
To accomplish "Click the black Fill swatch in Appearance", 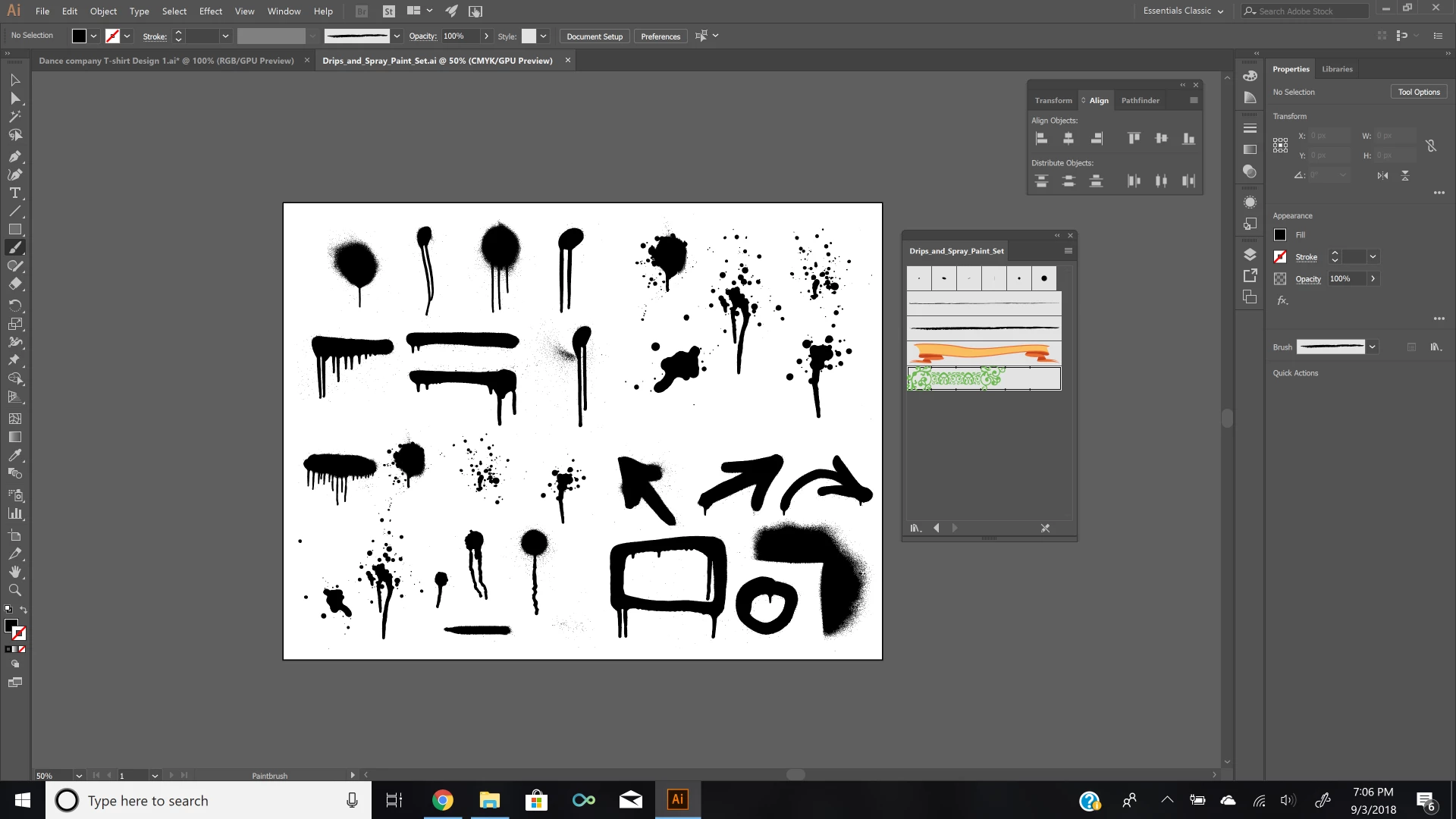I will [x=1280, y=235].
